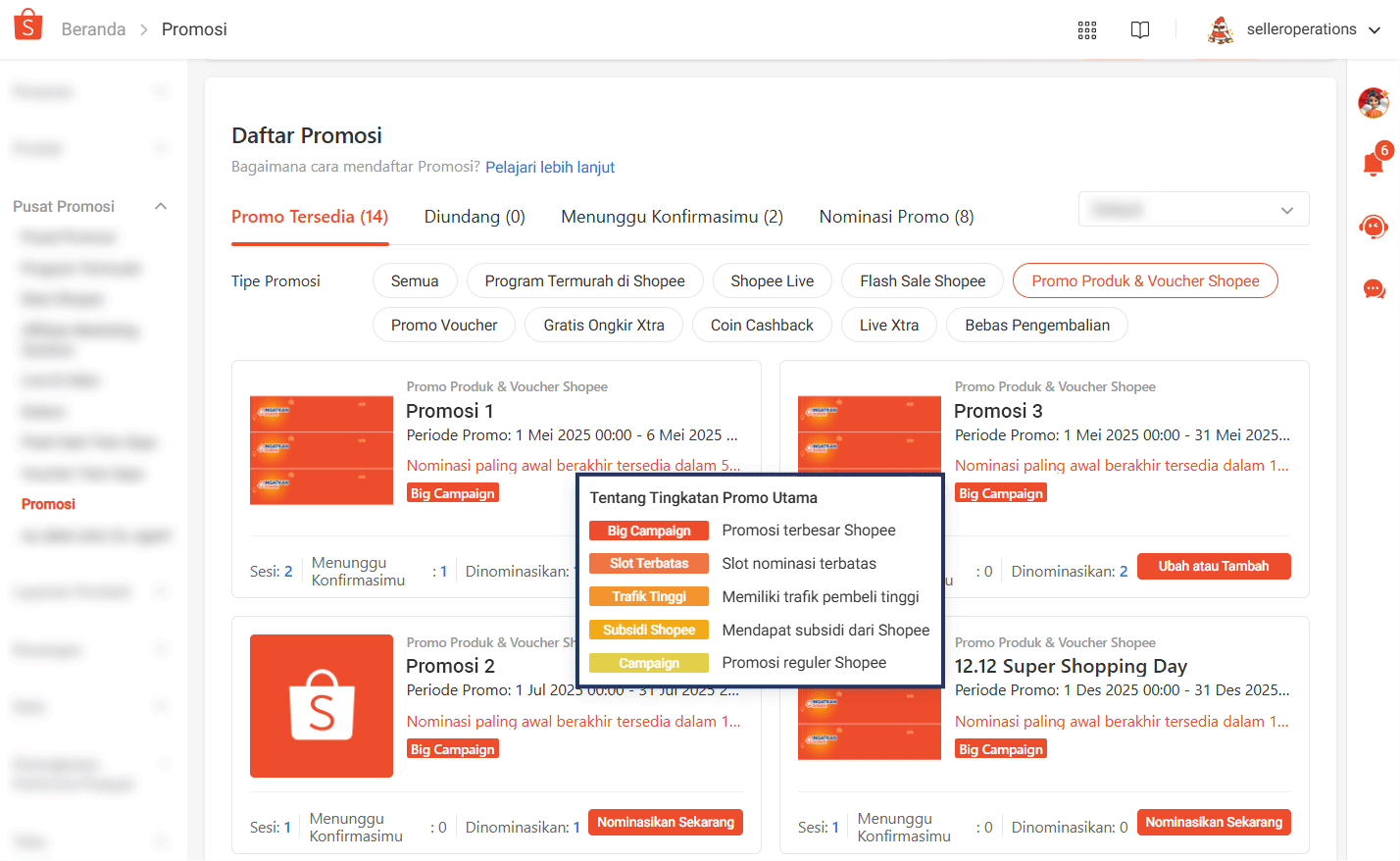Switch to the Promo Tersedia (14) tab

pos(310,217)
